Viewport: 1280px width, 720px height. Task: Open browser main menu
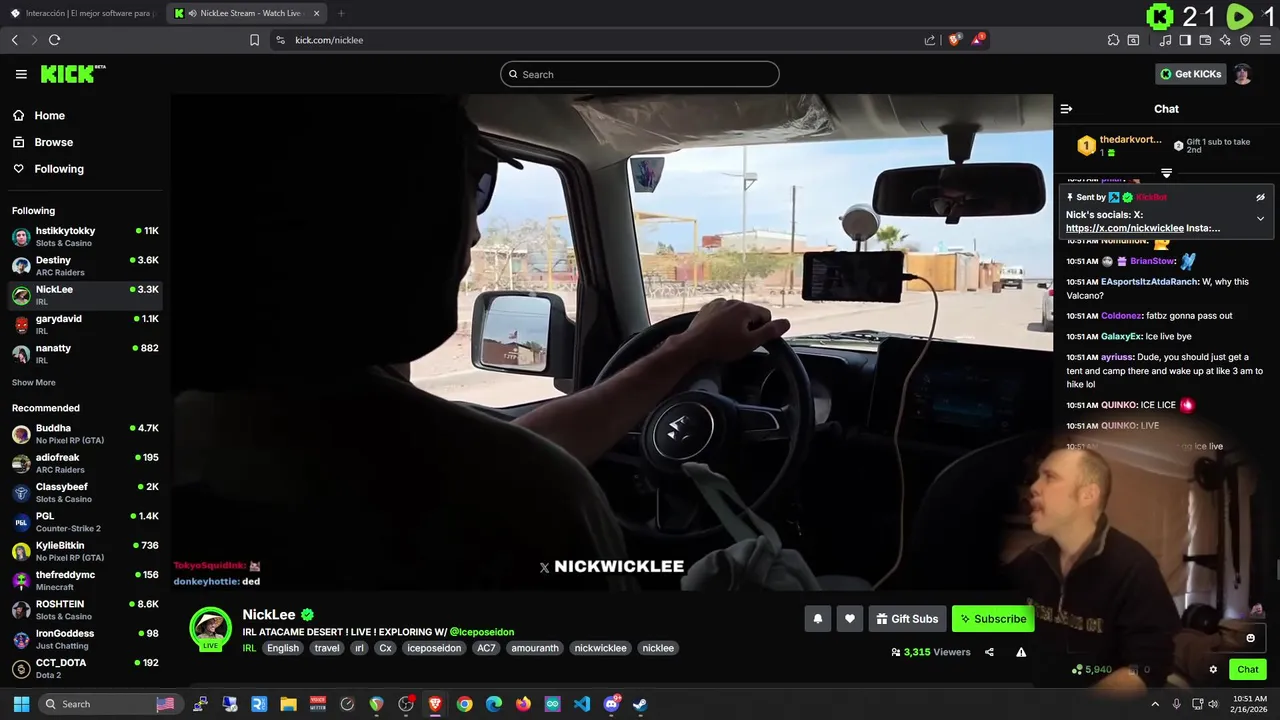1265,40
